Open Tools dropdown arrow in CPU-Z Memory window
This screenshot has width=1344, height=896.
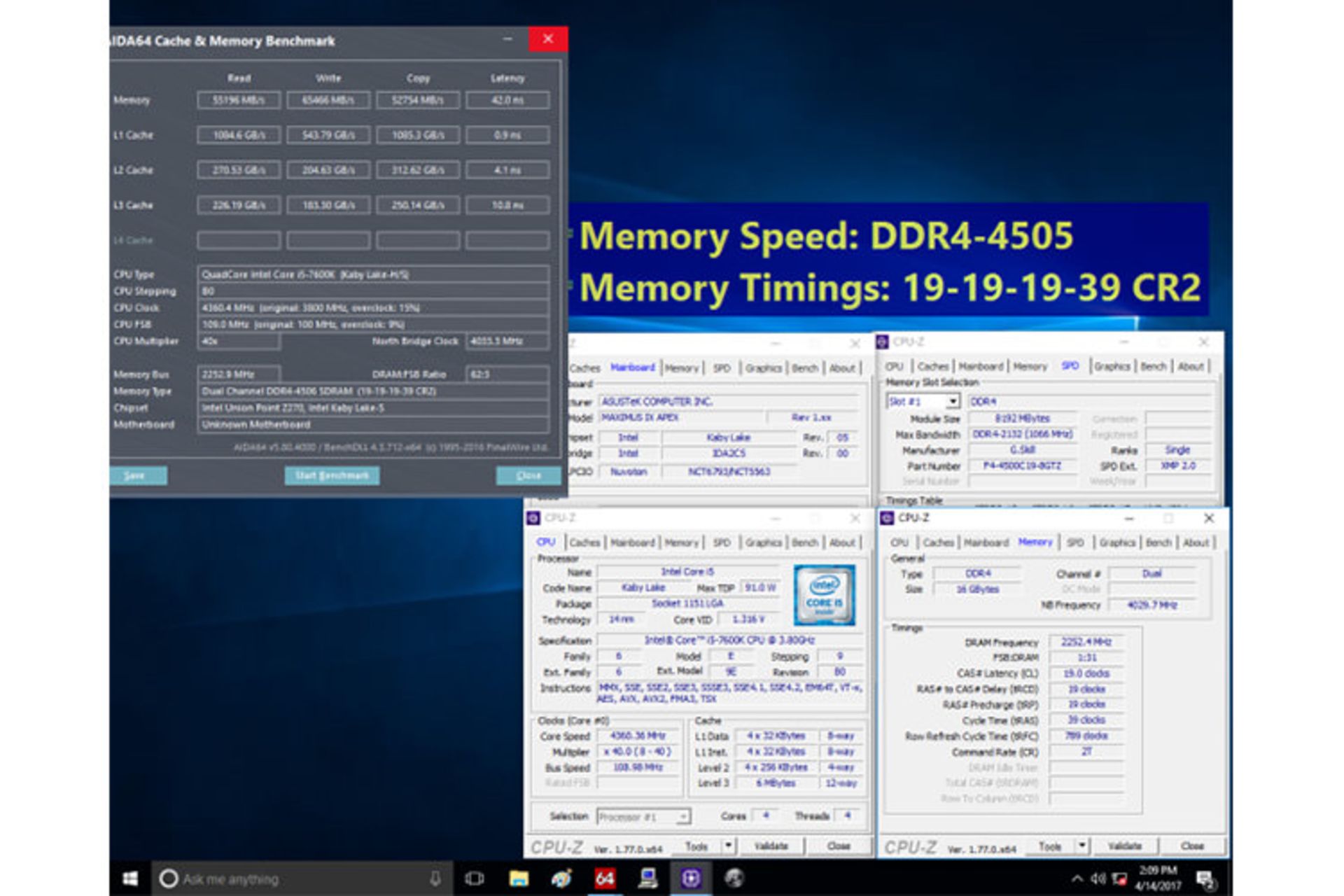point(1082,846)
